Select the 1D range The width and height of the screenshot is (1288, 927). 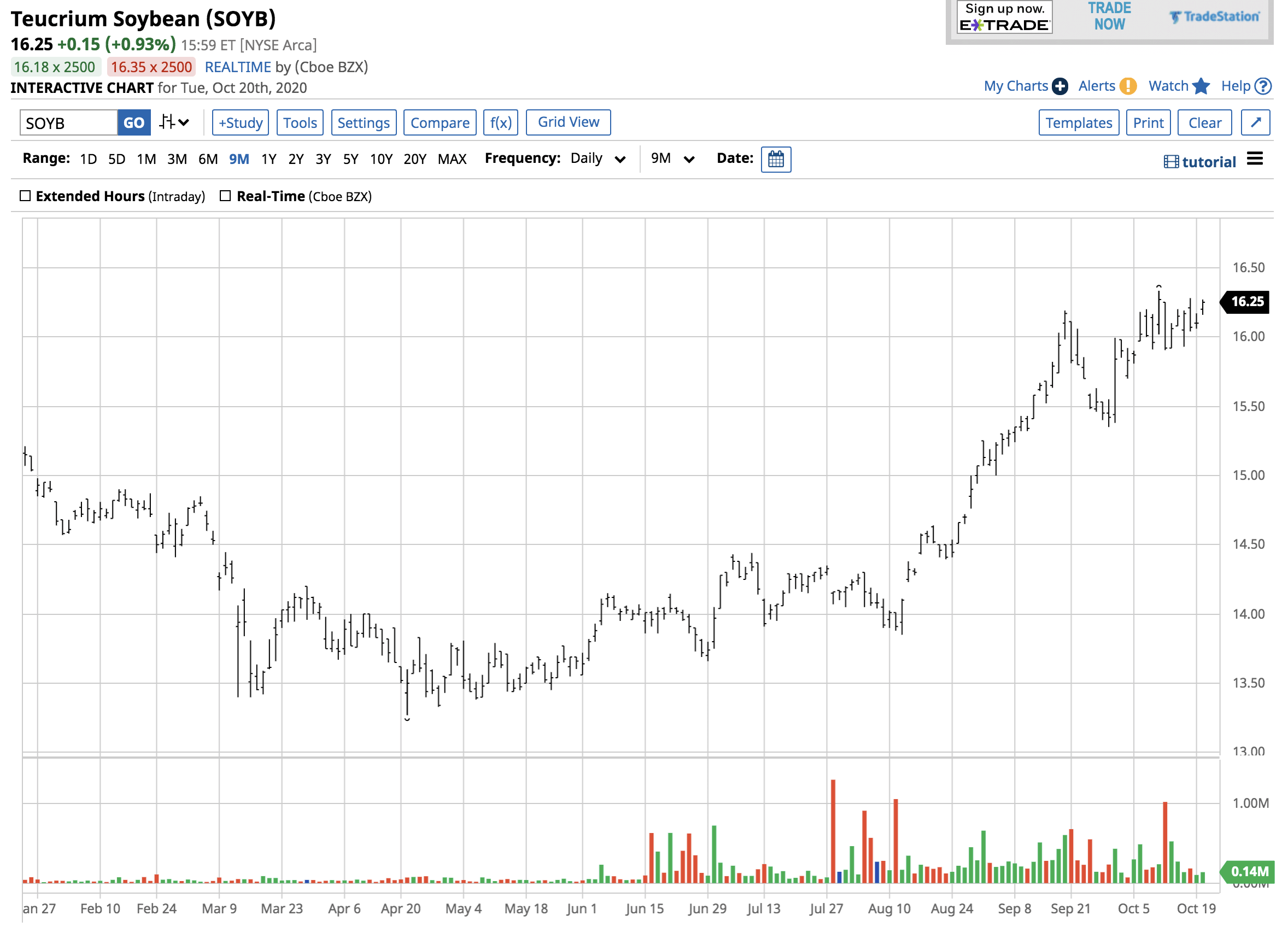point(88,159)
